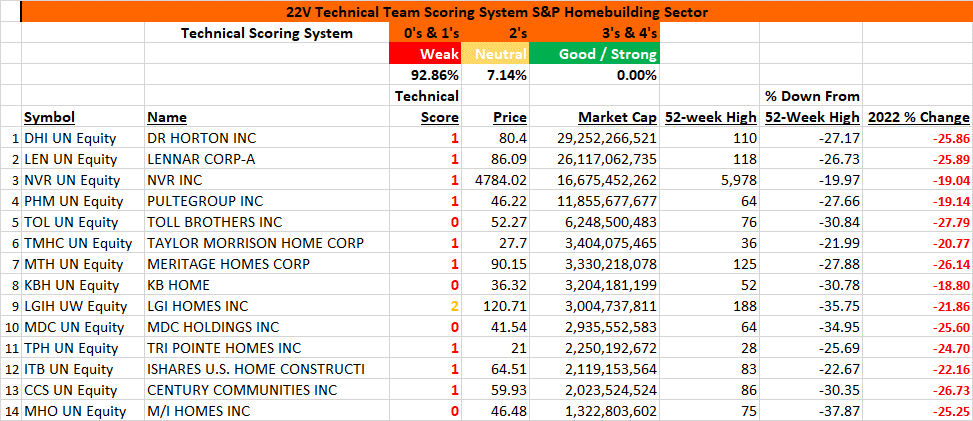973x421 pixels.
Task: Click the 'LGI HOMES INC' name cell
Action: [267, 307]
